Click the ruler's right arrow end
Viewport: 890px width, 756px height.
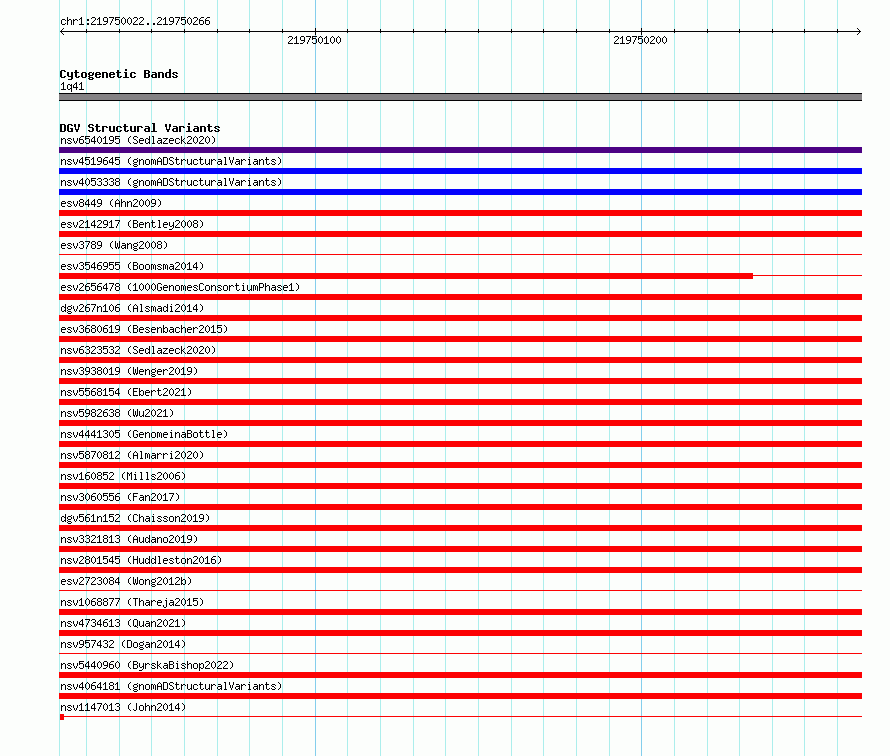point(858,32)
